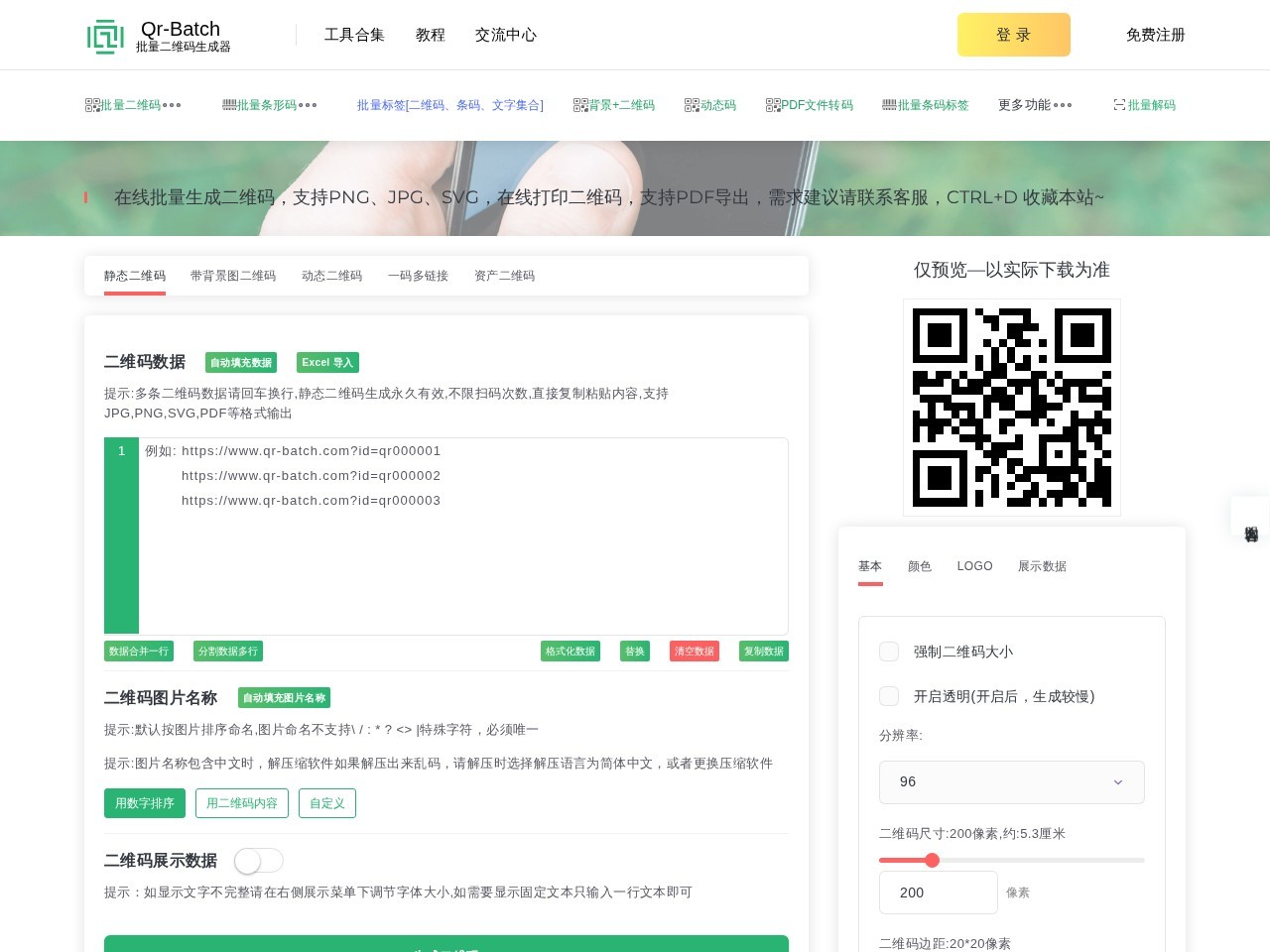Open the 背景+二维码 link

point(622,105)
